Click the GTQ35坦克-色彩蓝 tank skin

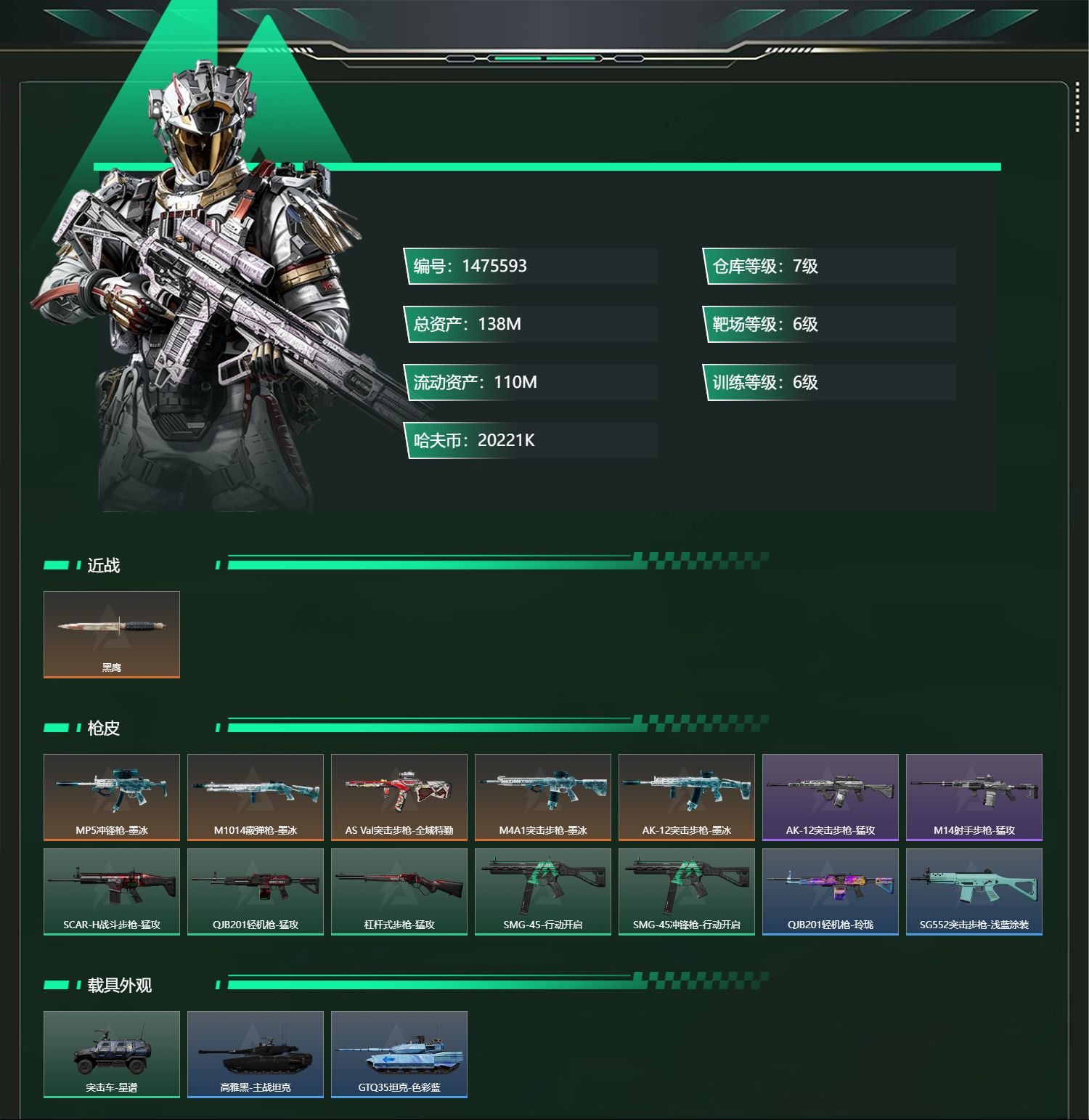point(399,1055)
